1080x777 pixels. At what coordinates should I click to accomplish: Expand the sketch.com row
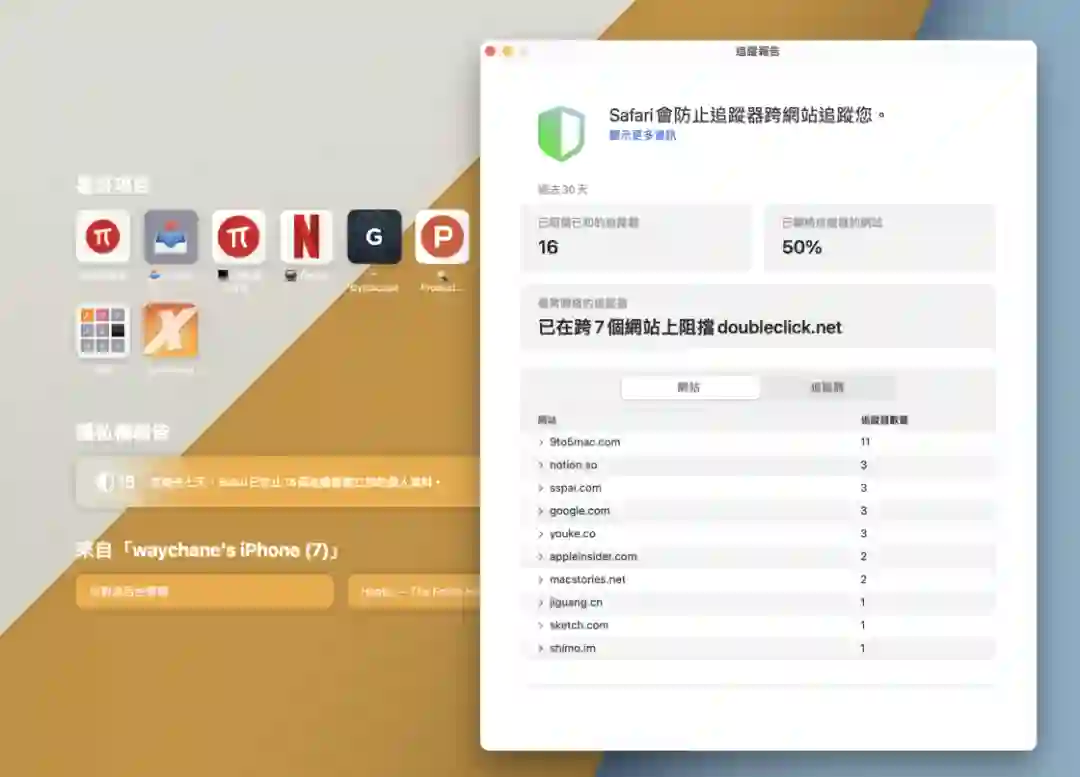pyautogui.click(x=541, y=625)
